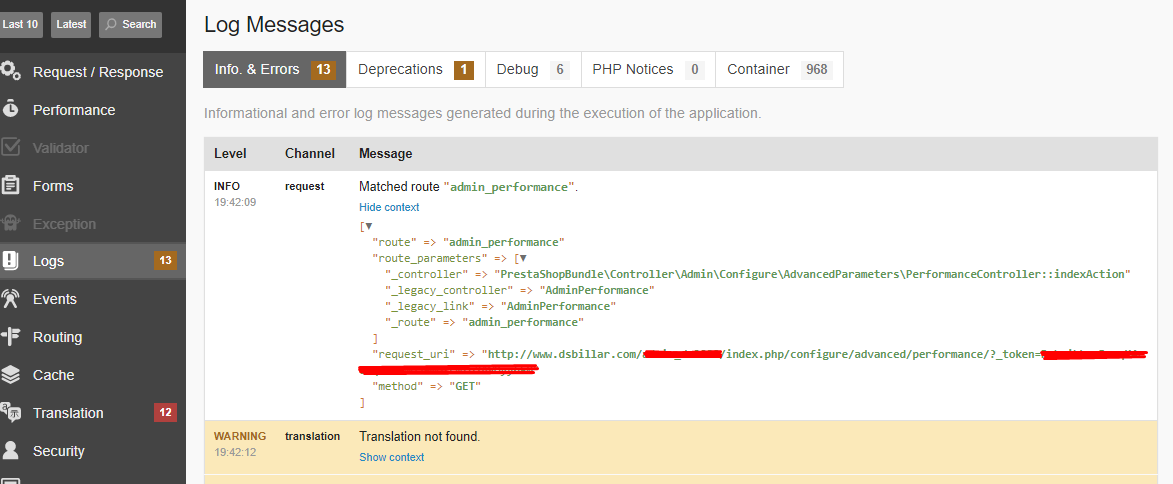Click the Forms clipboard icon
Image resolution: width=1173 pixels, height=484 pixels.
(x=11, y=185)
